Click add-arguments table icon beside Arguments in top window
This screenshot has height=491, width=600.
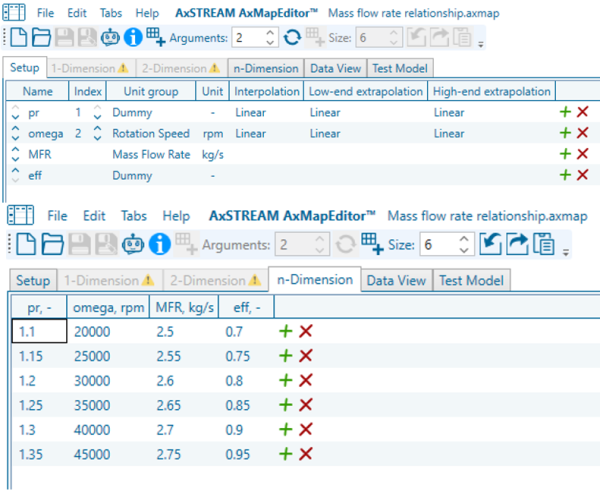point(156,37)
